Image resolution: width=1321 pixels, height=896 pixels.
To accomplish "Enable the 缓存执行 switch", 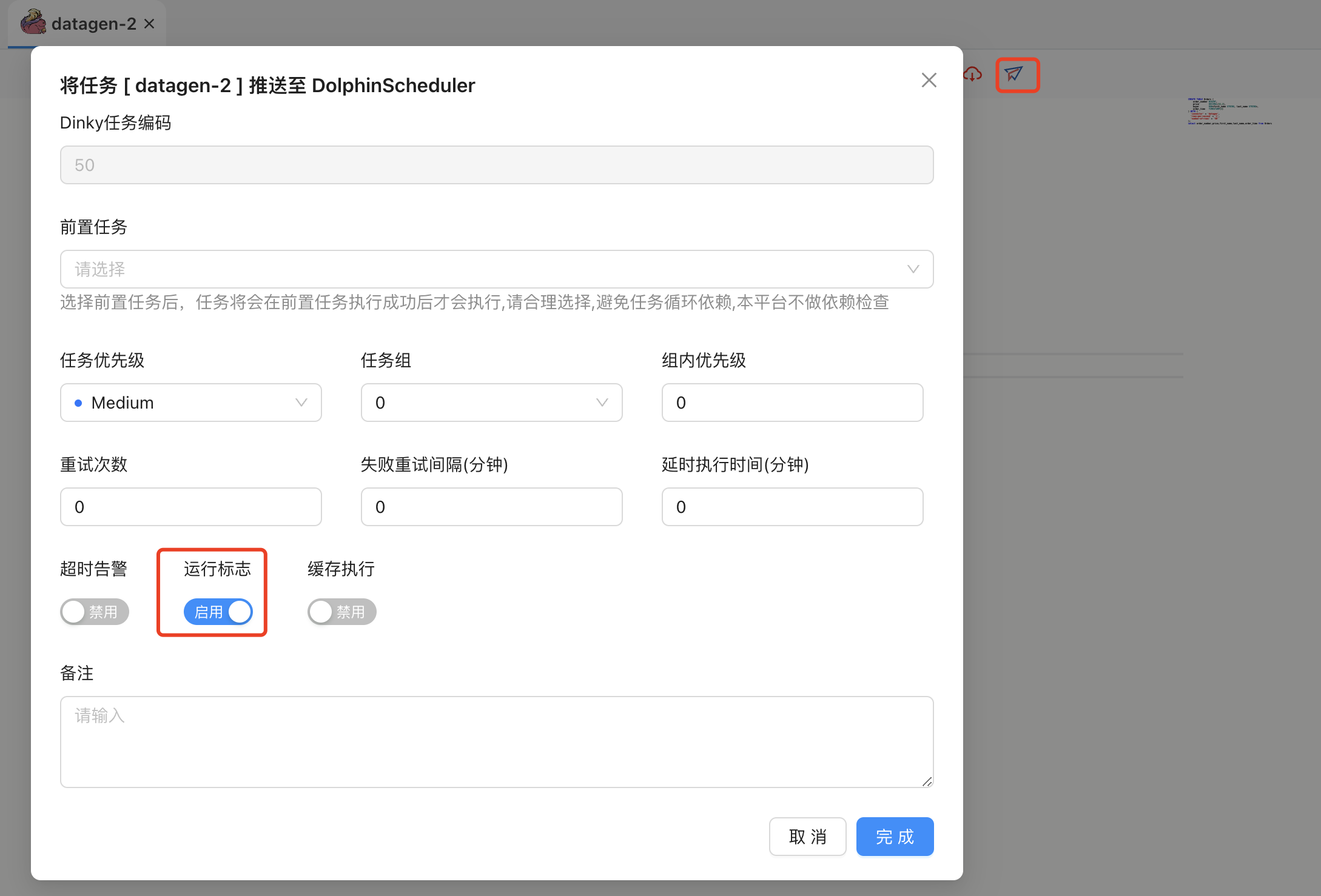I will pos(341,612).
